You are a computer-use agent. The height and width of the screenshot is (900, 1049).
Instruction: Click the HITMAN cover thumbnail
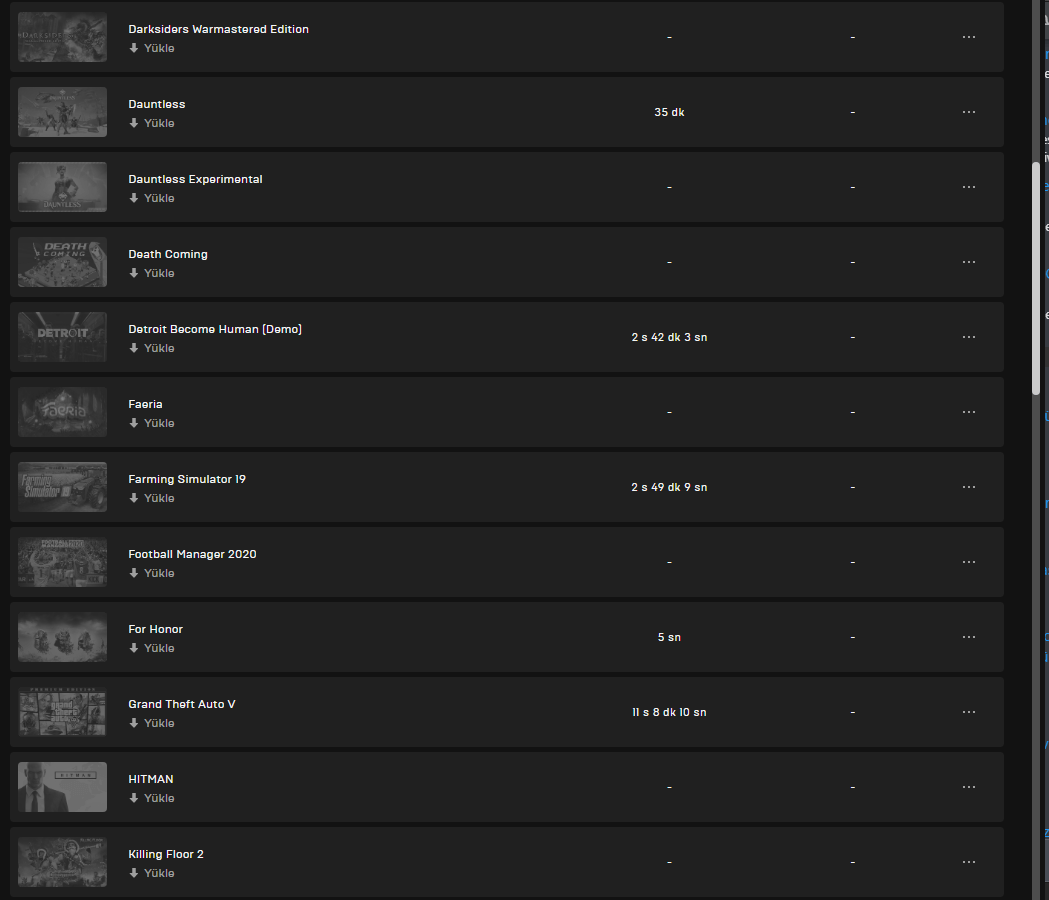point(62,787)
